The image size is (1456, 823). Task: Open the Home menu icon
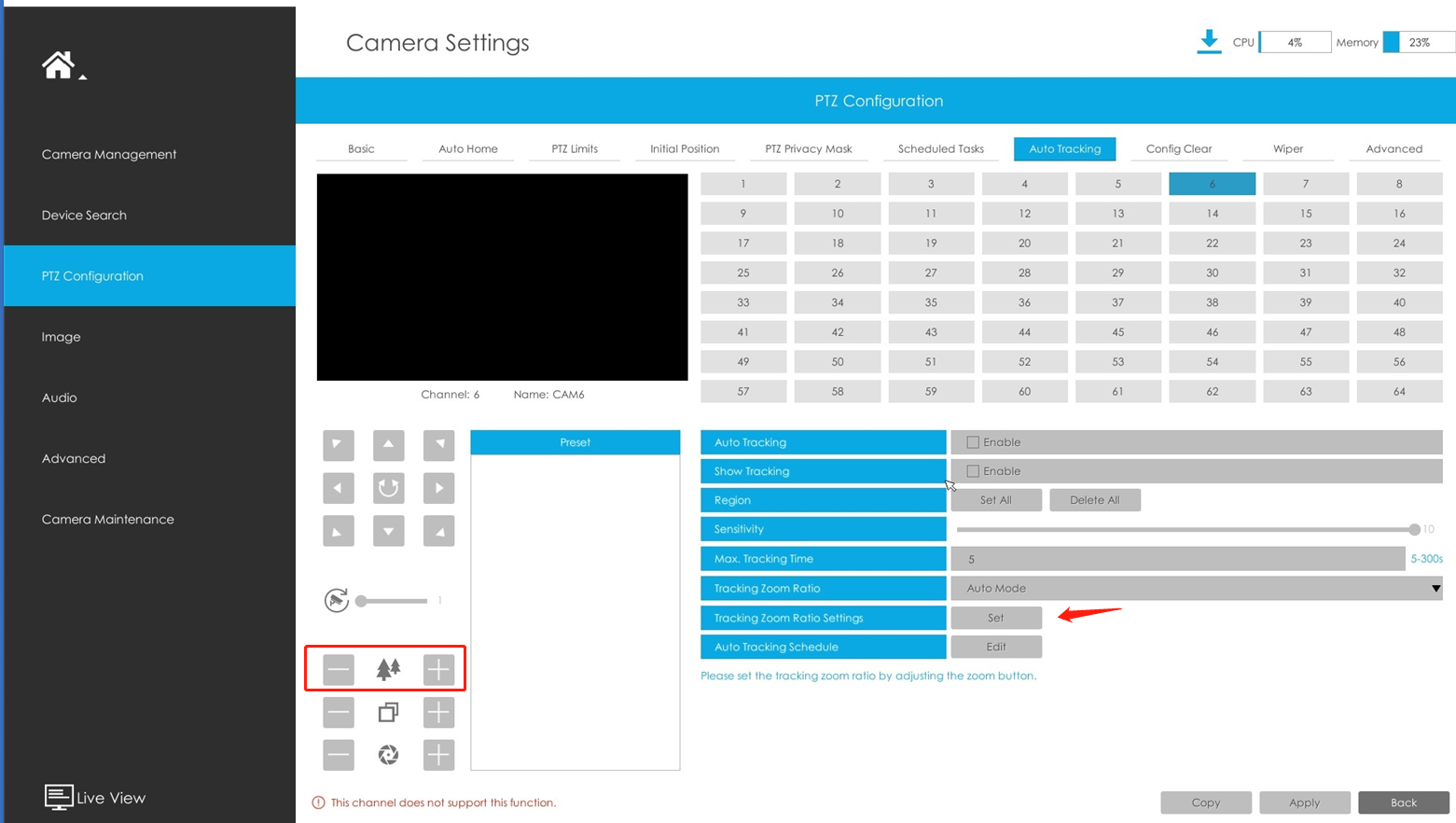click(58, 64)
